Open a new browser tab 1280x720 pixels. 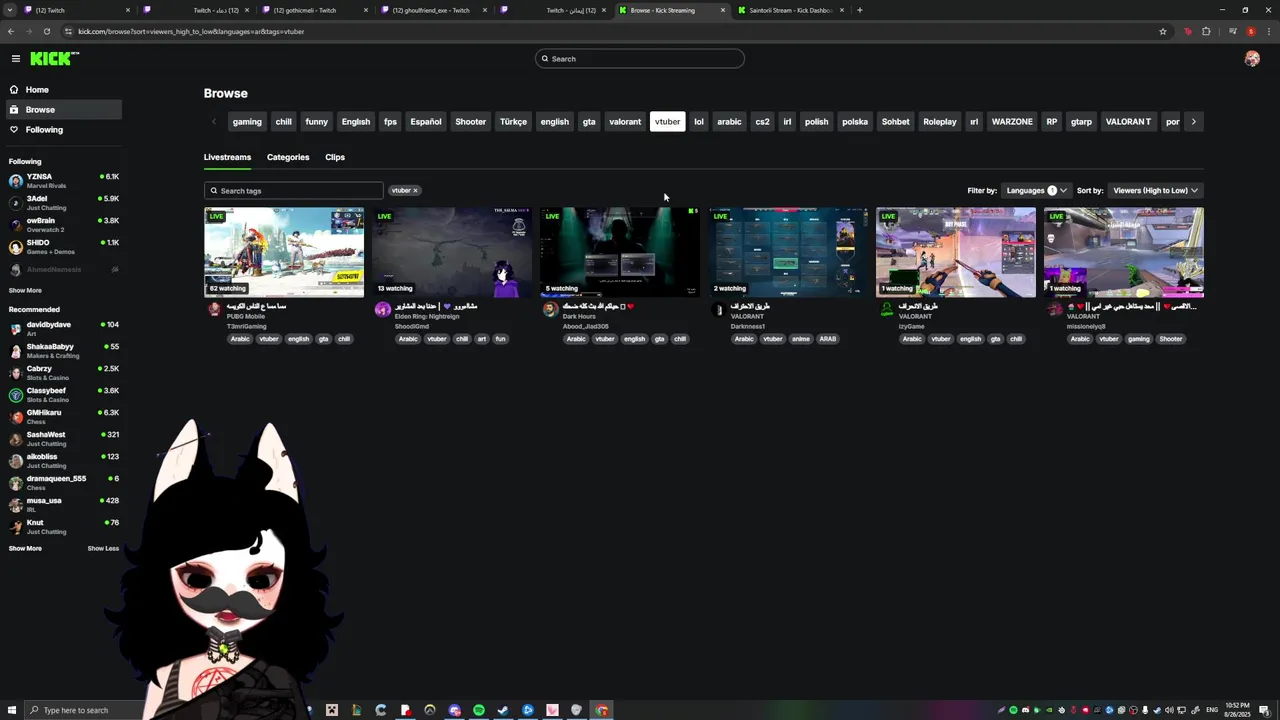(x=860, y=10)
